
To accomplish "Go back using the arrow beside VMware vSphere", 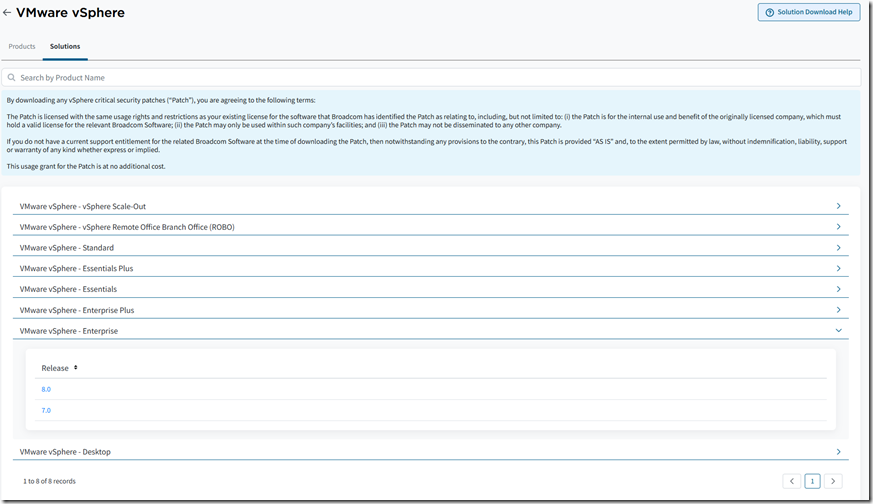I will (7, 12).
